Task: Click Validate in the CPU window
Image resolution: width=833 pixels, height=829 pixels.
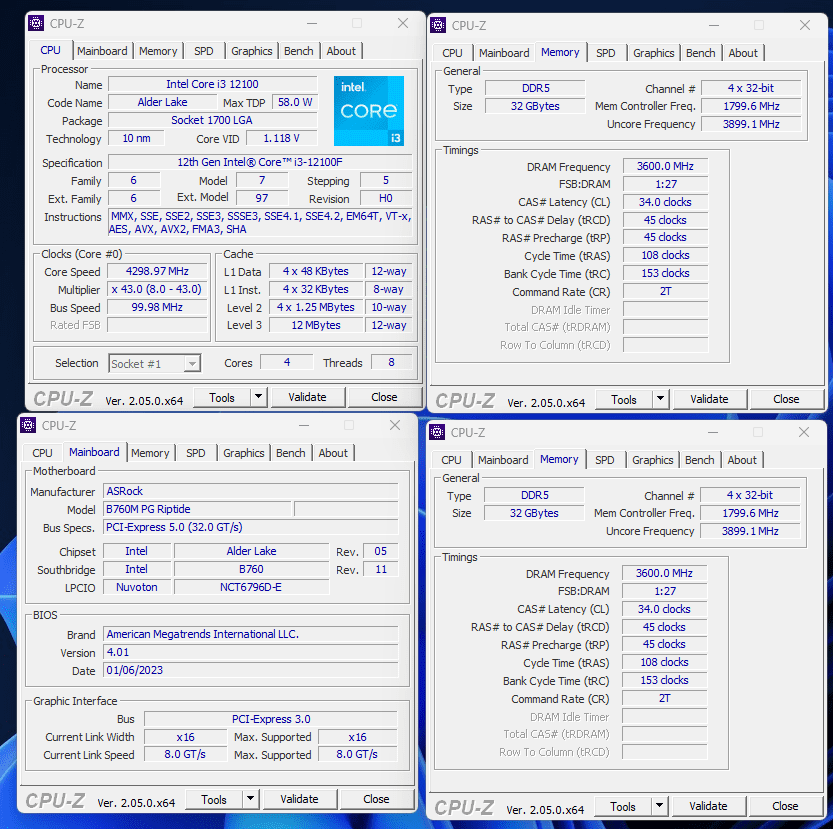Action: [x=308, y=397]
